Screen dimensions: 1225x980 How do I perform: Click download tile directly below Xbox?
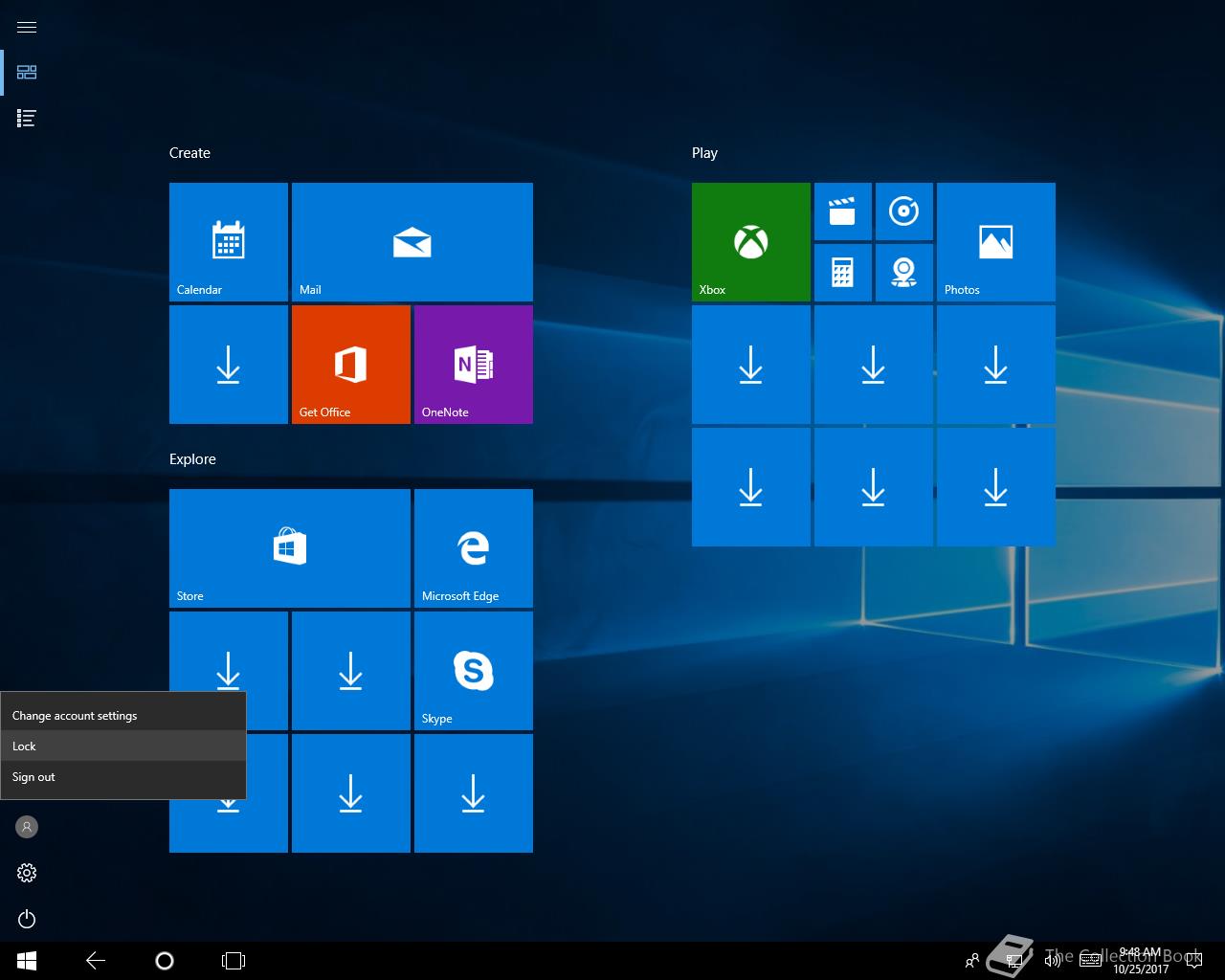[x=751, y=365]
